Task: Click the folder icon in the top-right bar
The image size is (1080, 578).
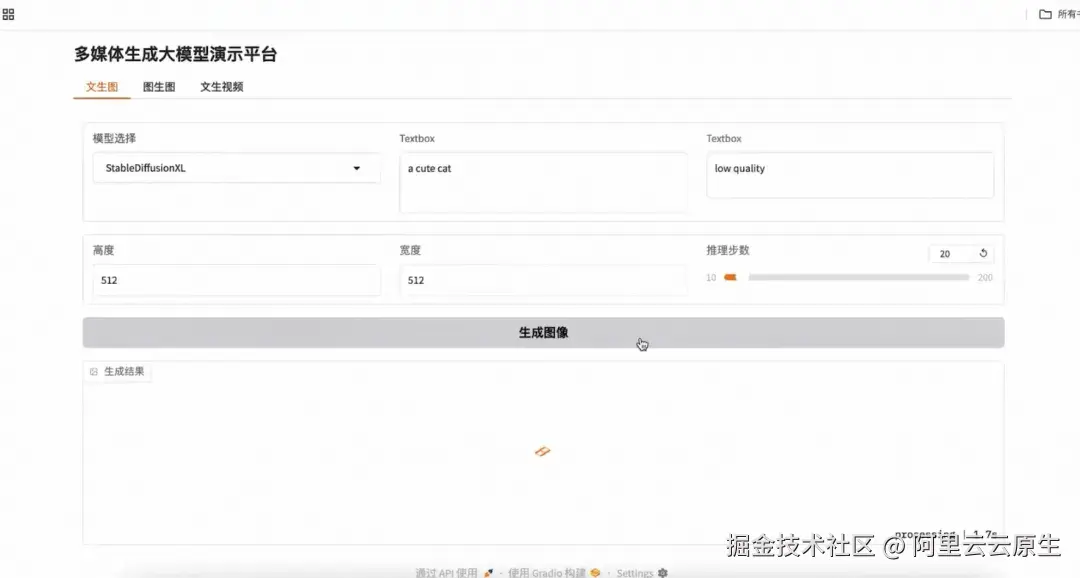Action: point(1044,14)
